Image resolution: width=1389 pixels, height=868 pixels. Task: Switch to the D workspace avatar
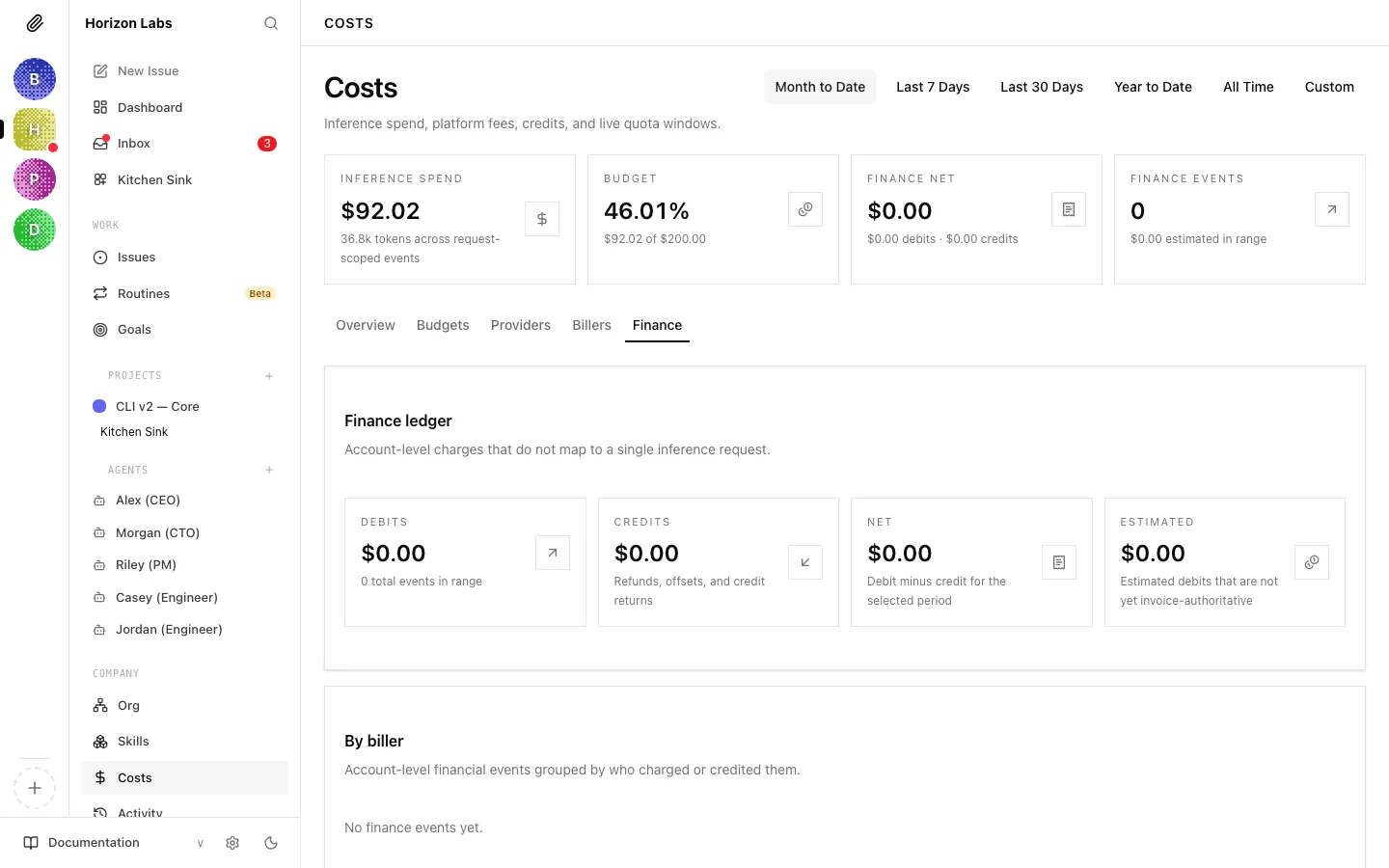coord(35,230)
